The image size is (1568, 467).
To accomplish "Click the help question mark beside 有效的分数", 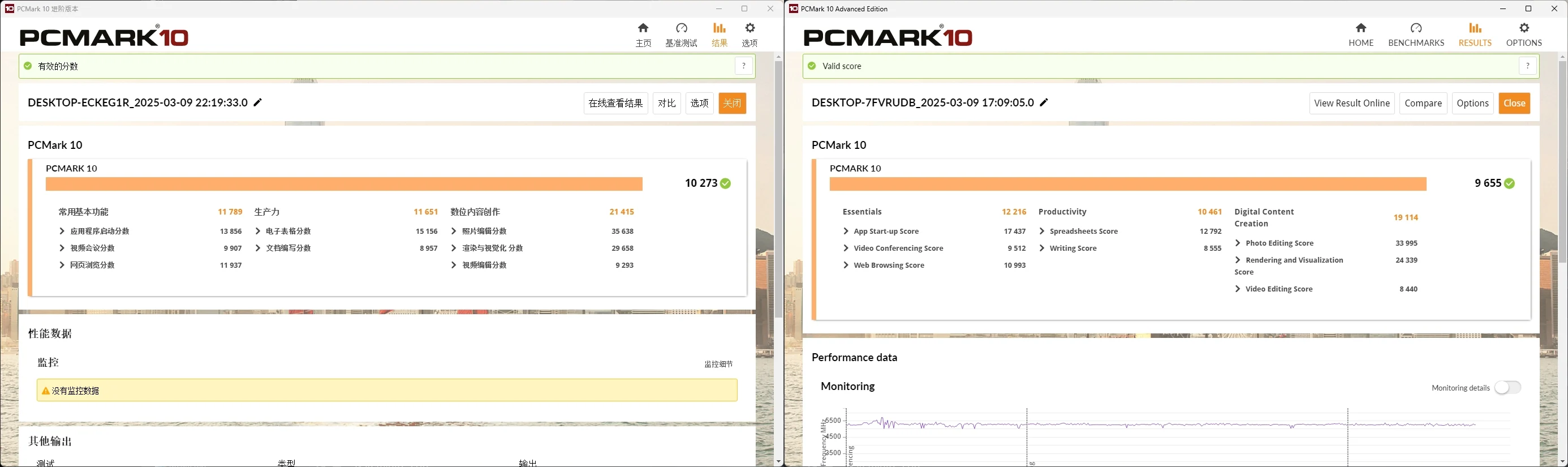I will 744,66.
